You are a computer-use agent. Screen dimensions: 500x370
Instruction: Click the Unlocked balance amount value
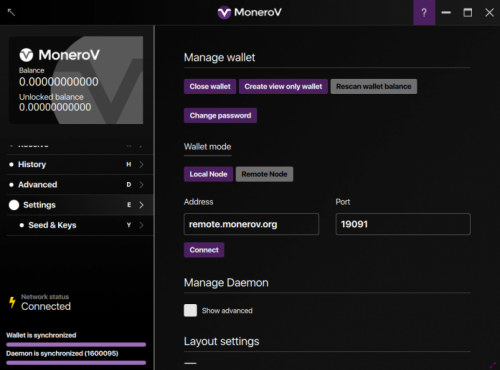[x=55, y=107]
